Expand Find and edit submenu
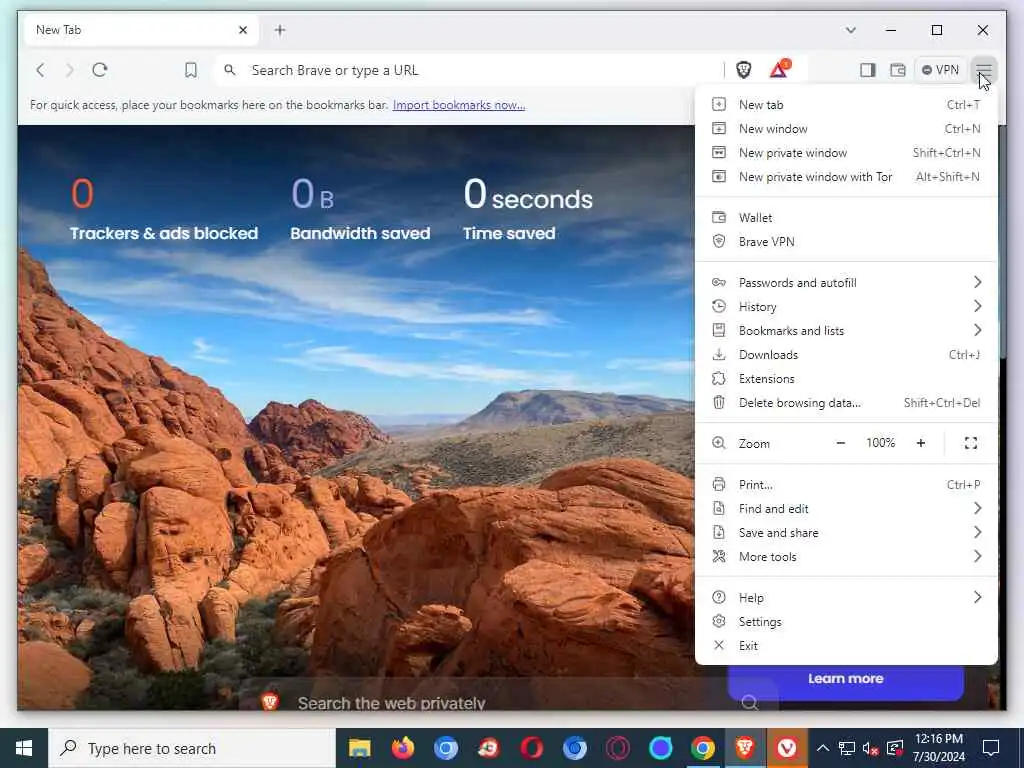 [846, 509]
